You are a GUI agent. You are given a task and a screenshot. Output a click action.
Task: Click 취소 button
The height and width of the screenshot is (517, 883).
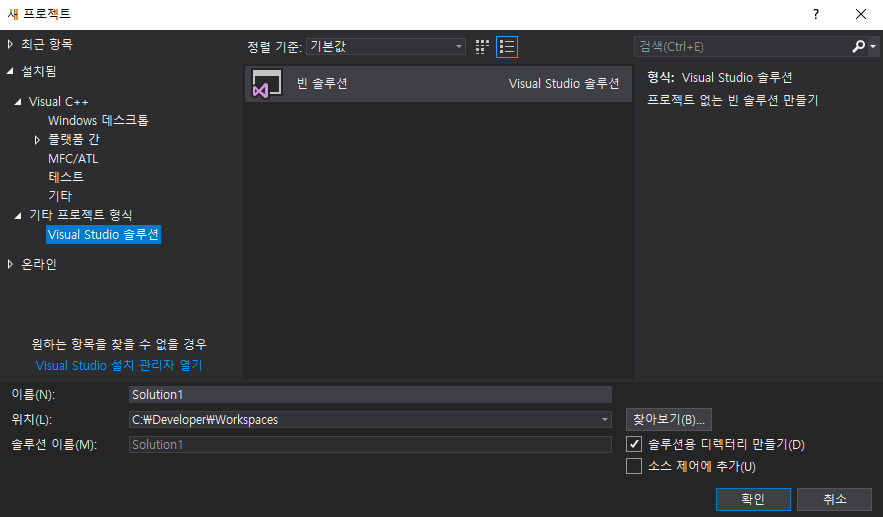click(x=835, y=499)
